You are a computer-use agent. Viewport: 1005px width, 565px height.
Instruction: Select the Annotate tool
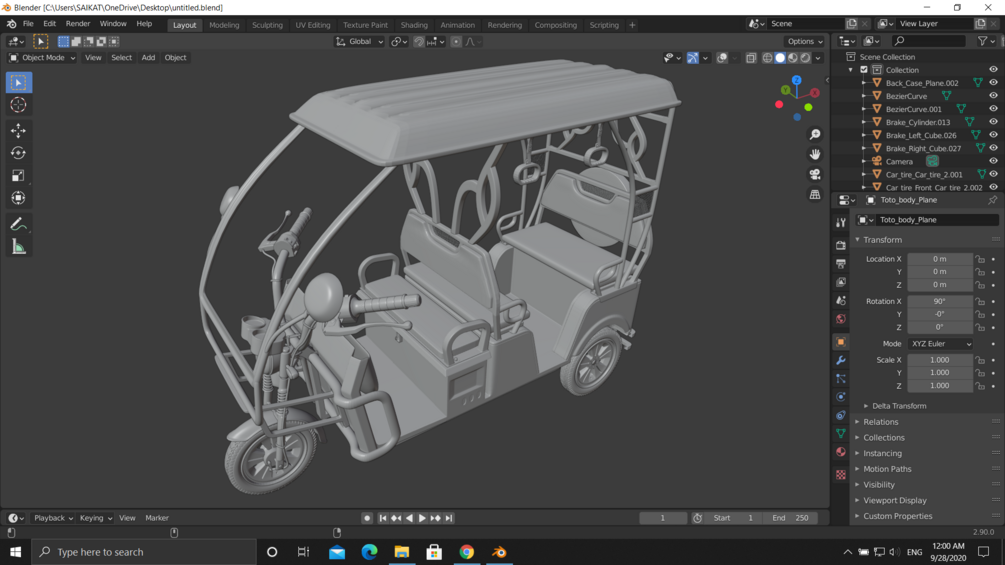(x=18, y=224)
